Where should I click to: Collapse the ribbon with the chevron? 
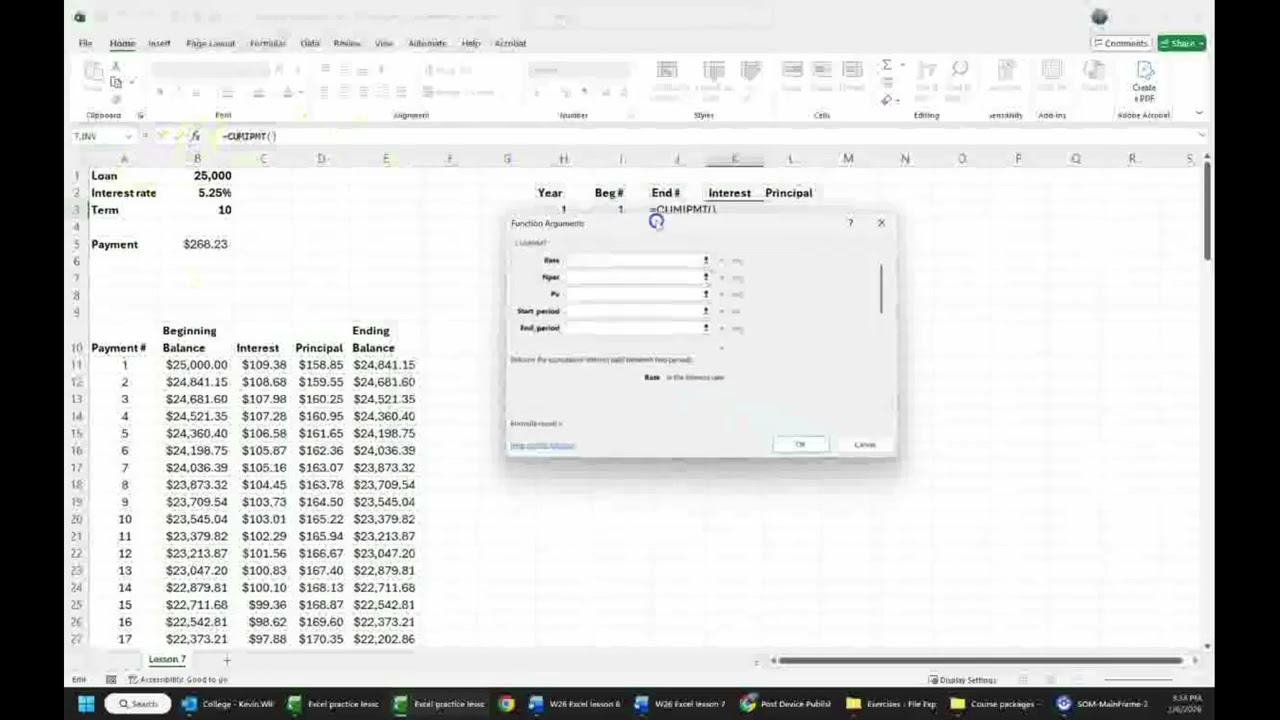1199,114
